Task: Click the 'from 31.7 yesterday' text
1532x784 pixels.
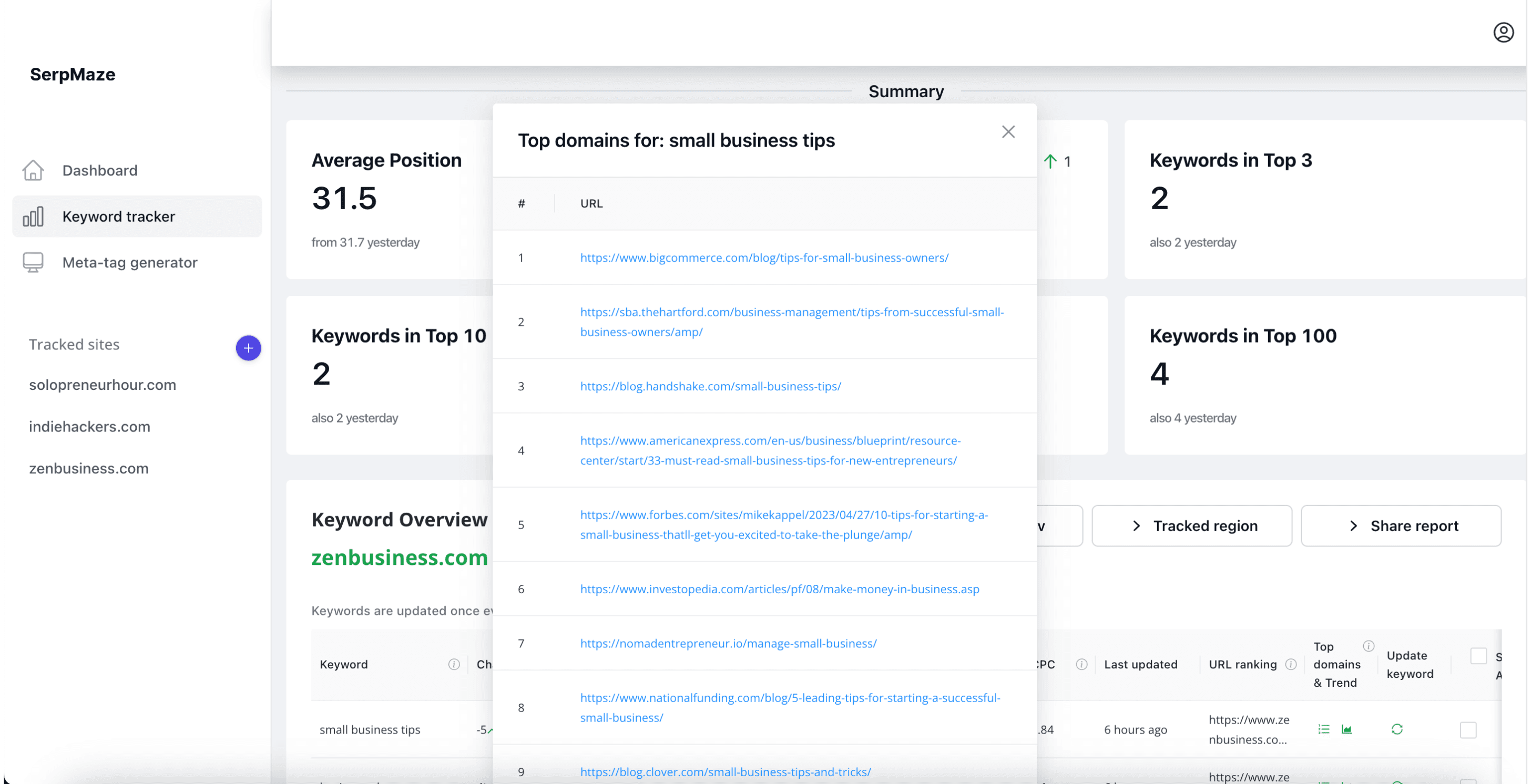Action: [x=365, y=242]
